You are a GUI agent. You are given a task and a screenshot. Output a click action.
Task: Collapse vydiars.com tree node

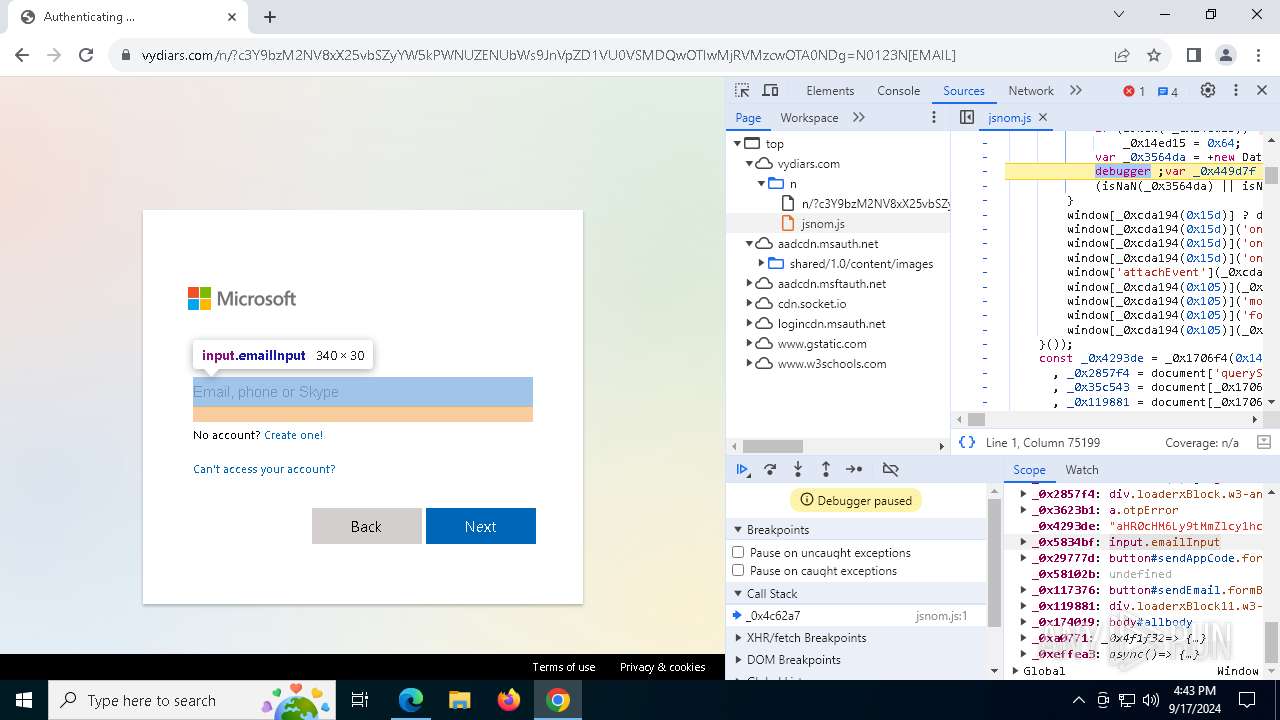point(749,164)
